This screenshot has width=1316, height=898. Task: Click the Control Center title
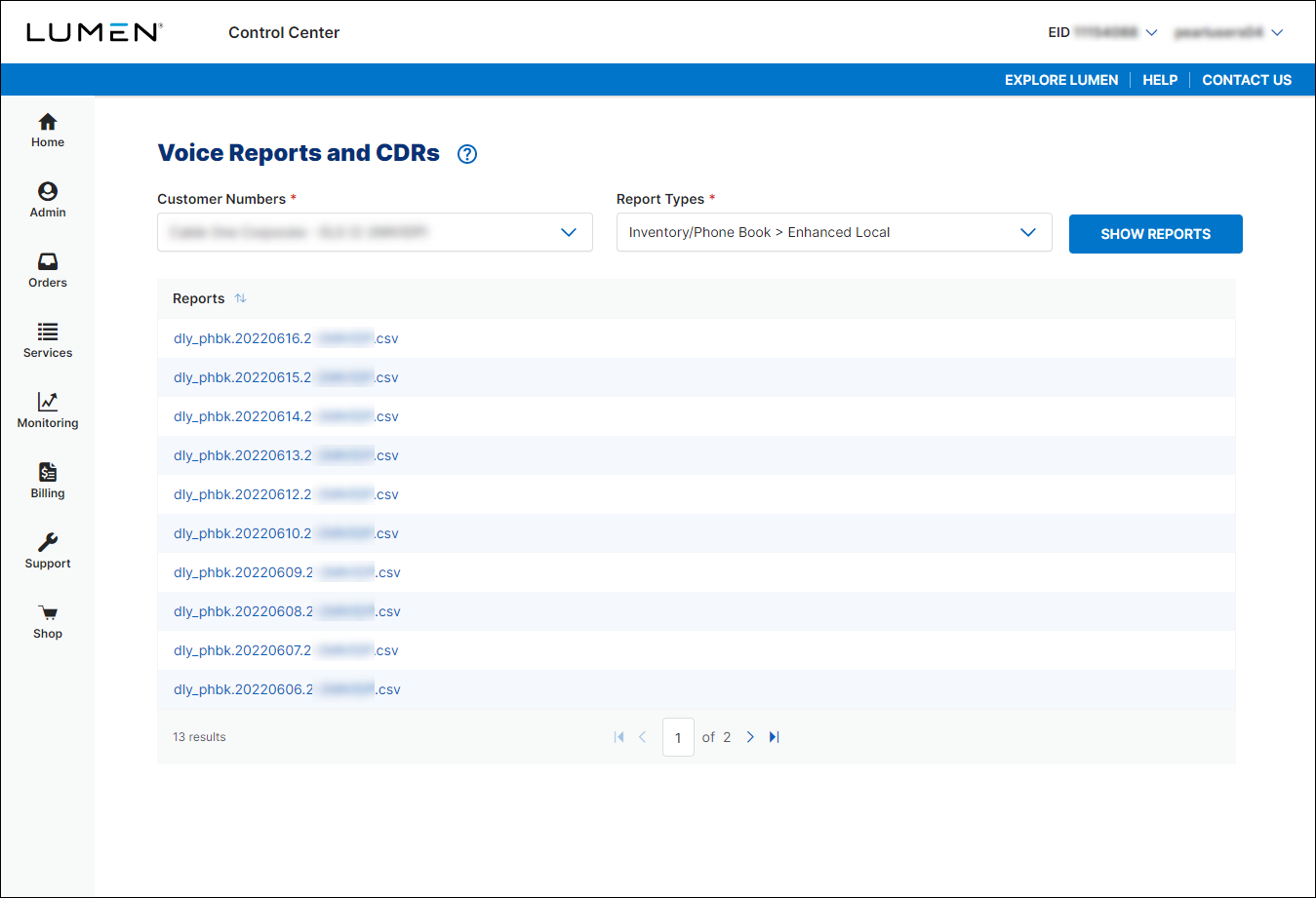[284, 32]
